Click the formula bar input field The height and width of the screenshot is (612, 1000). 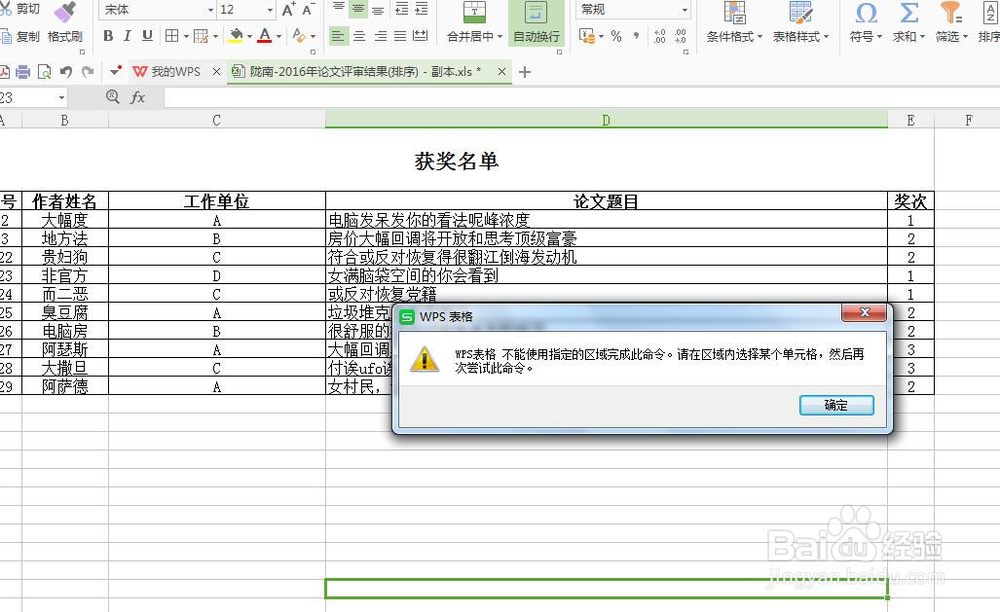click(582, 98)
